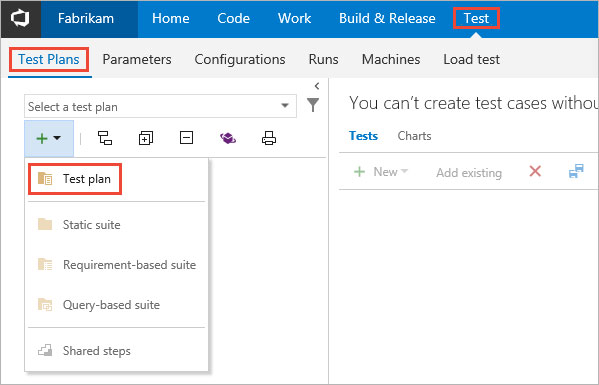This screenshot has width=599, height=385.
Task: Click the purple export icon
Action: [228, 138]
